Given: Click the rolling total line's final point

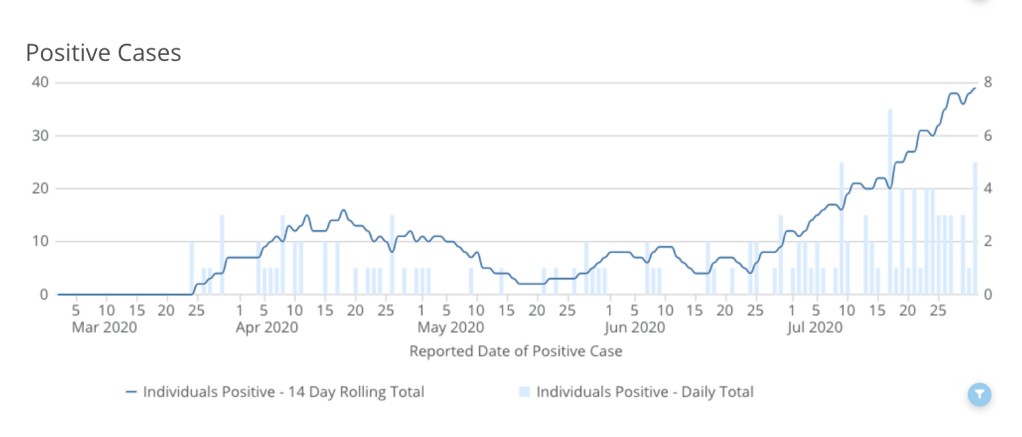Looking at the screenshot, I should tap(975, 88).
